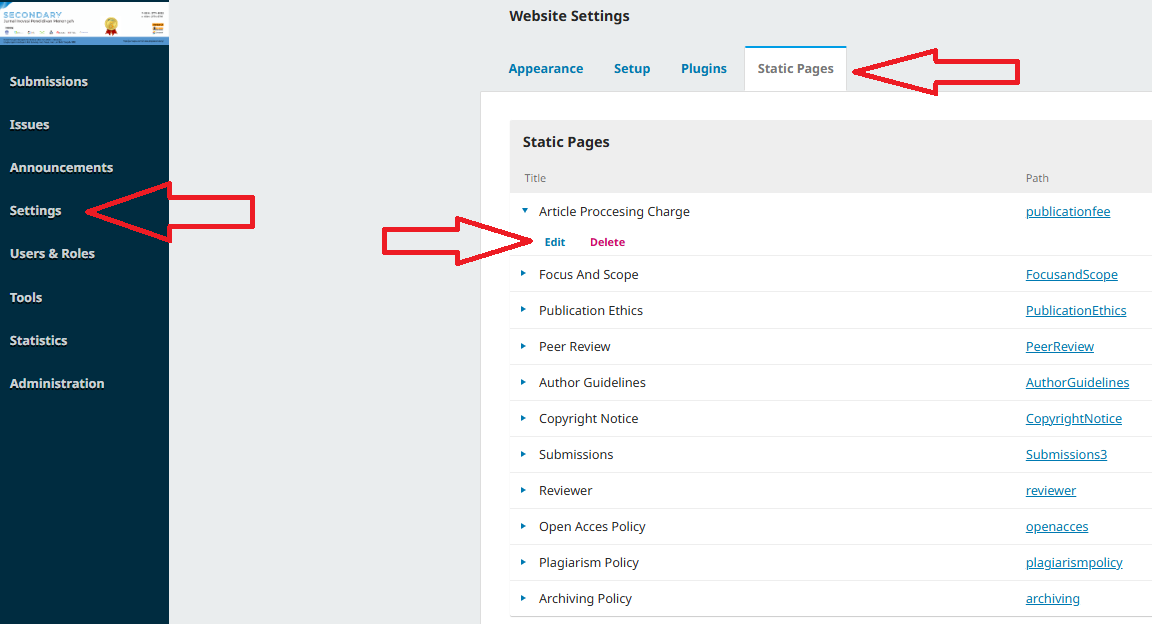Open Users & Roles section
1152x624 pixels.
tap(52, 253)
